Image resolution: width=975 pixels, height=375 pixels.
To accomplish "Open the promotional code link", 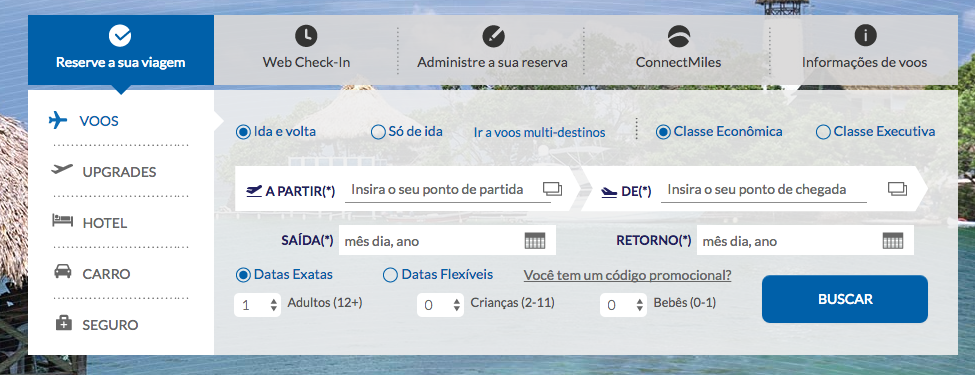I will point(627,275).
